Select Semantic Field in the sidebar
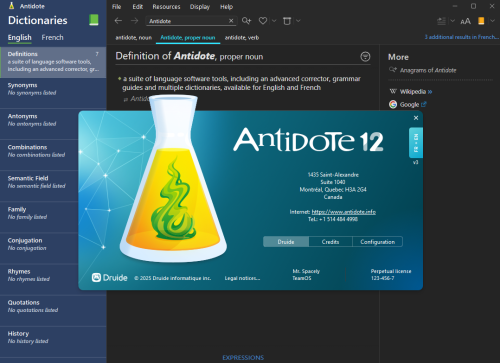Screen dimensions: 500x363 click(x=39, y=186)
